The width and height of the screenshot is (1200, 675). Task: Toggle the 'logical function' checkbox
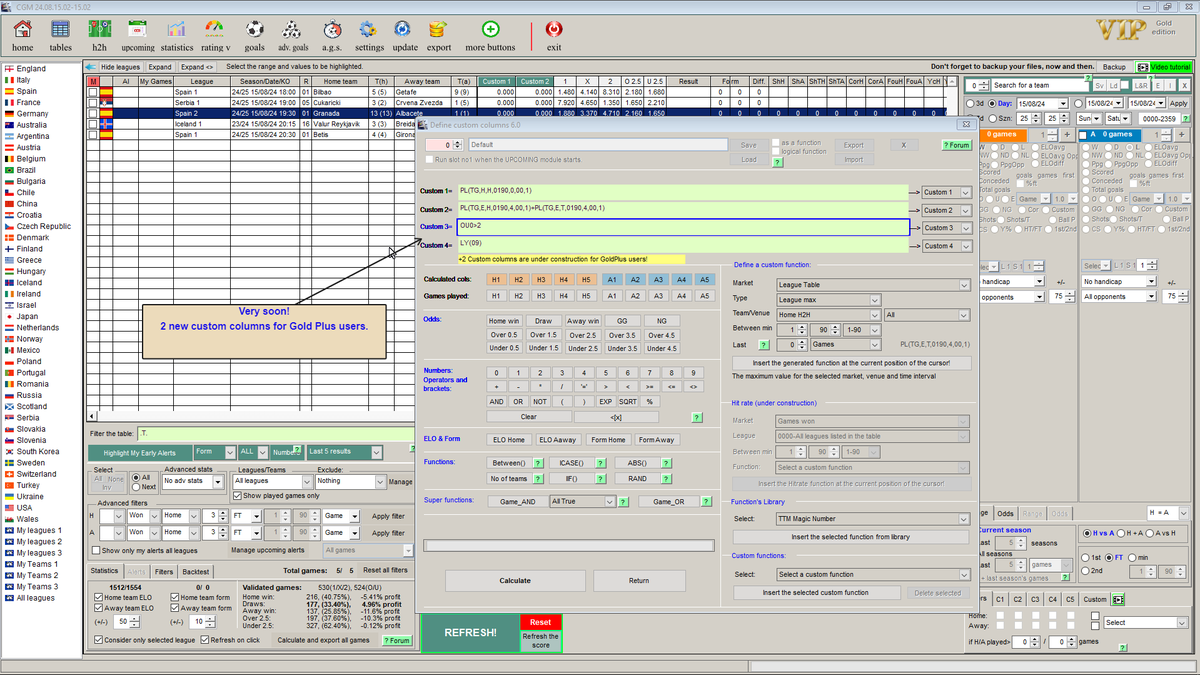pos(776,151)
